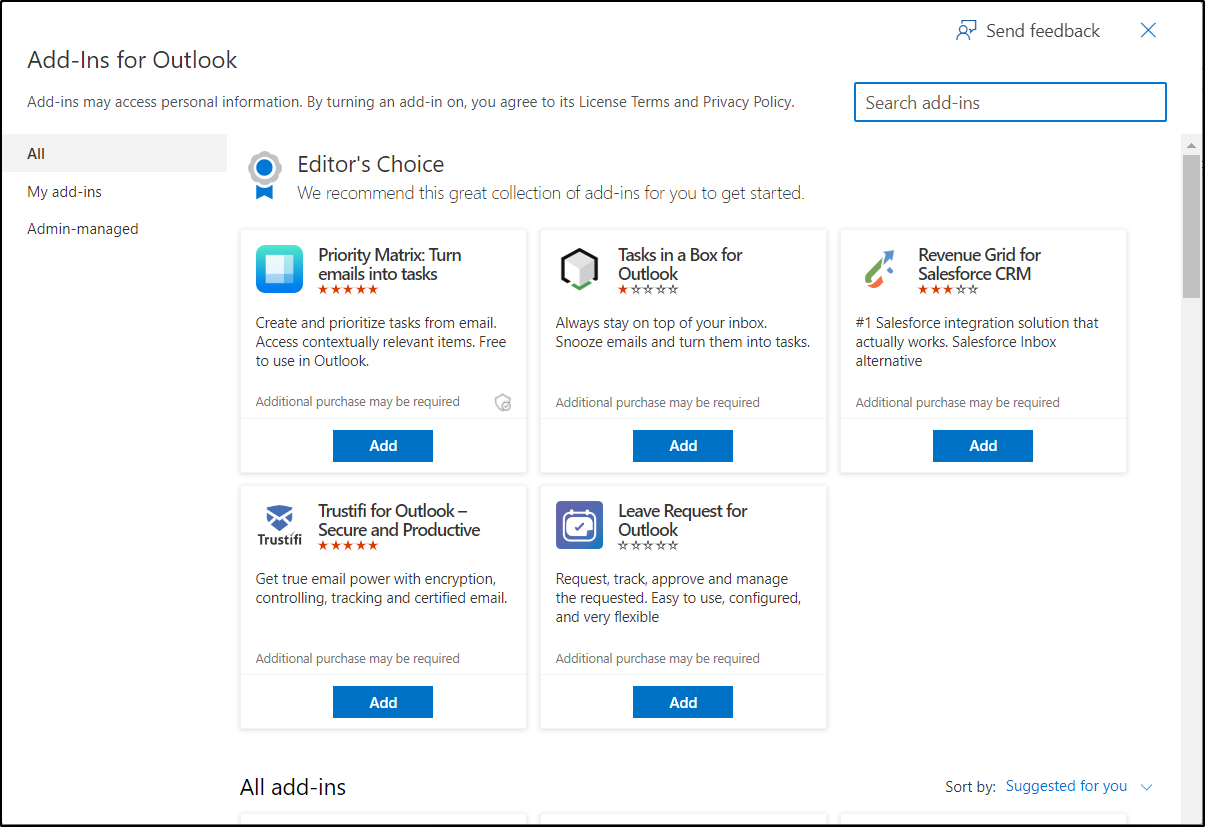Click 'Always stay on top of your inbox' description
Screen dimensions: 1205x827
pos(683,332)
